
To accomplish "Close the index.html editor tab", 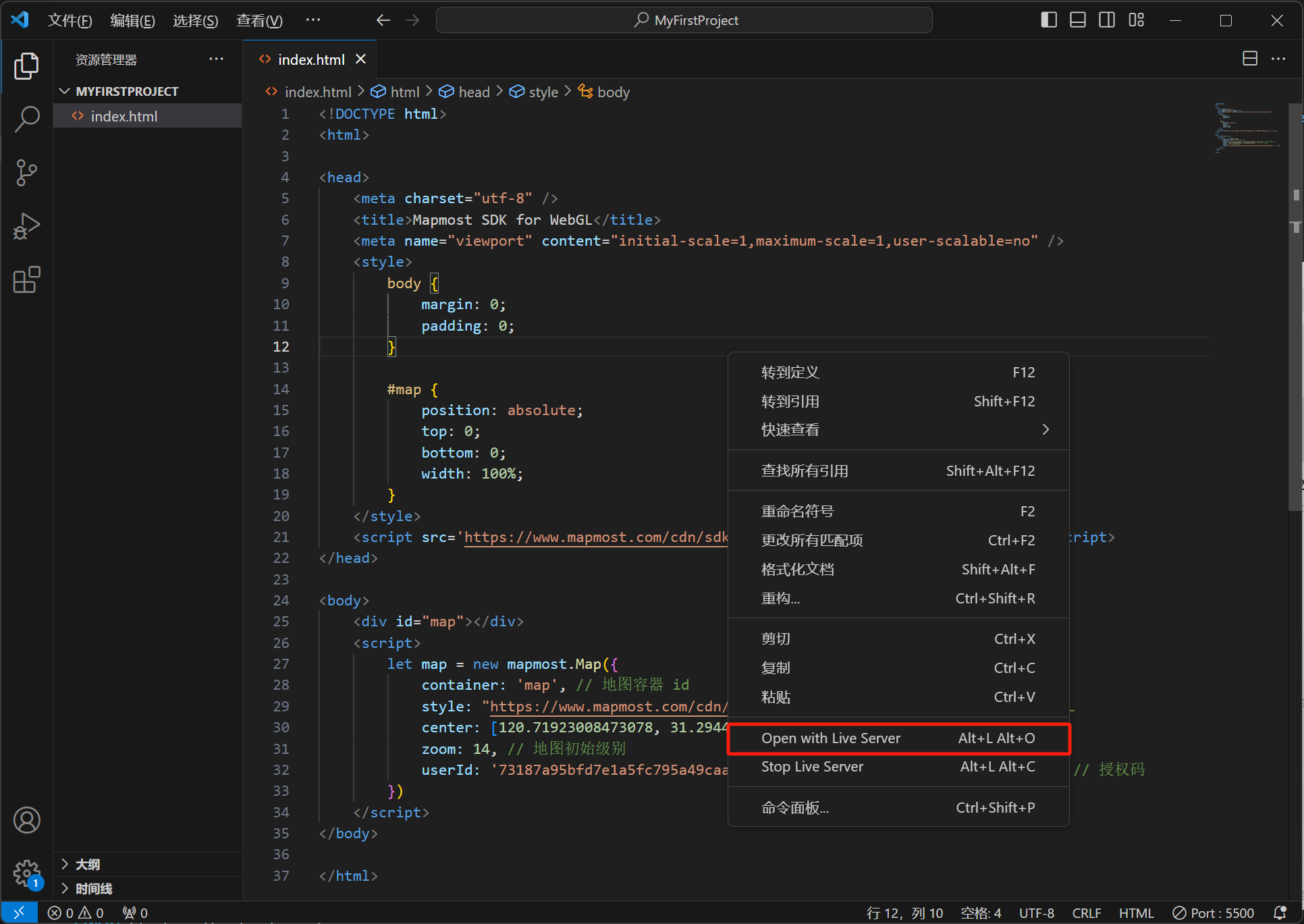I will point(361,59).
